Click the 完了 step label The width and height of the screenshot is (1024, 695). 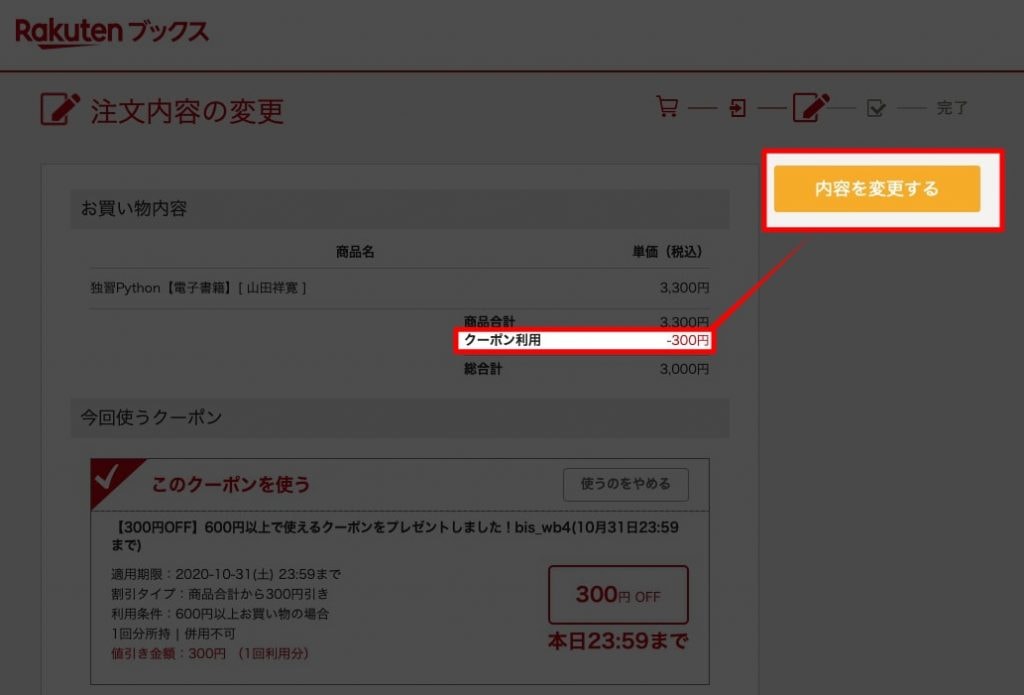click(952, 108)
